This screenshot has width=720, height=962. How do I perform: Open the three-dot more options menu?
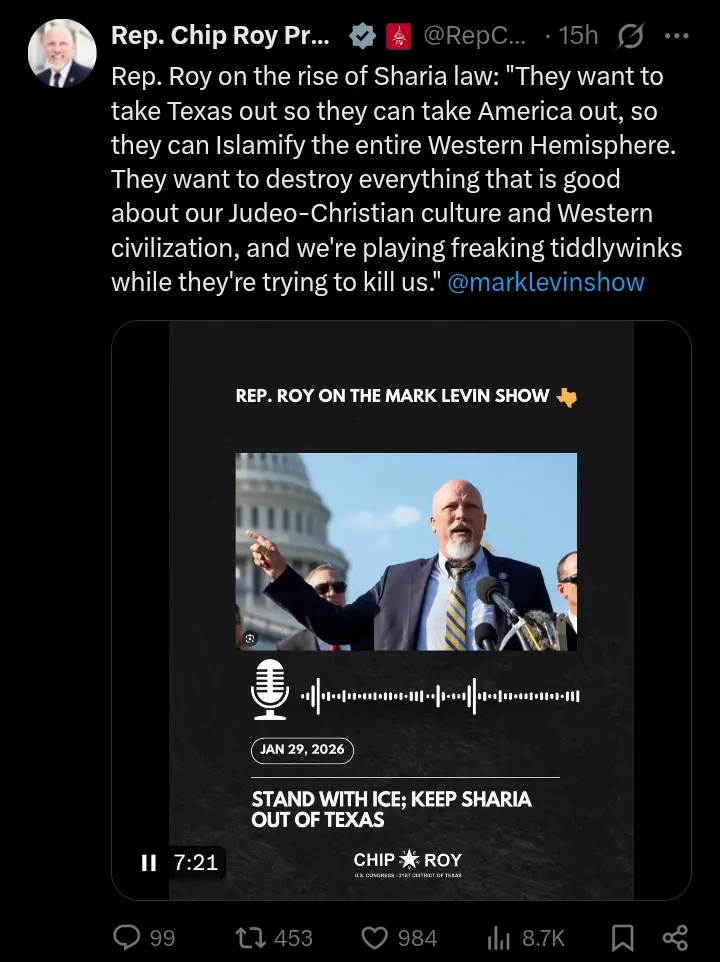pyautogui.click(x=676, y=36)
